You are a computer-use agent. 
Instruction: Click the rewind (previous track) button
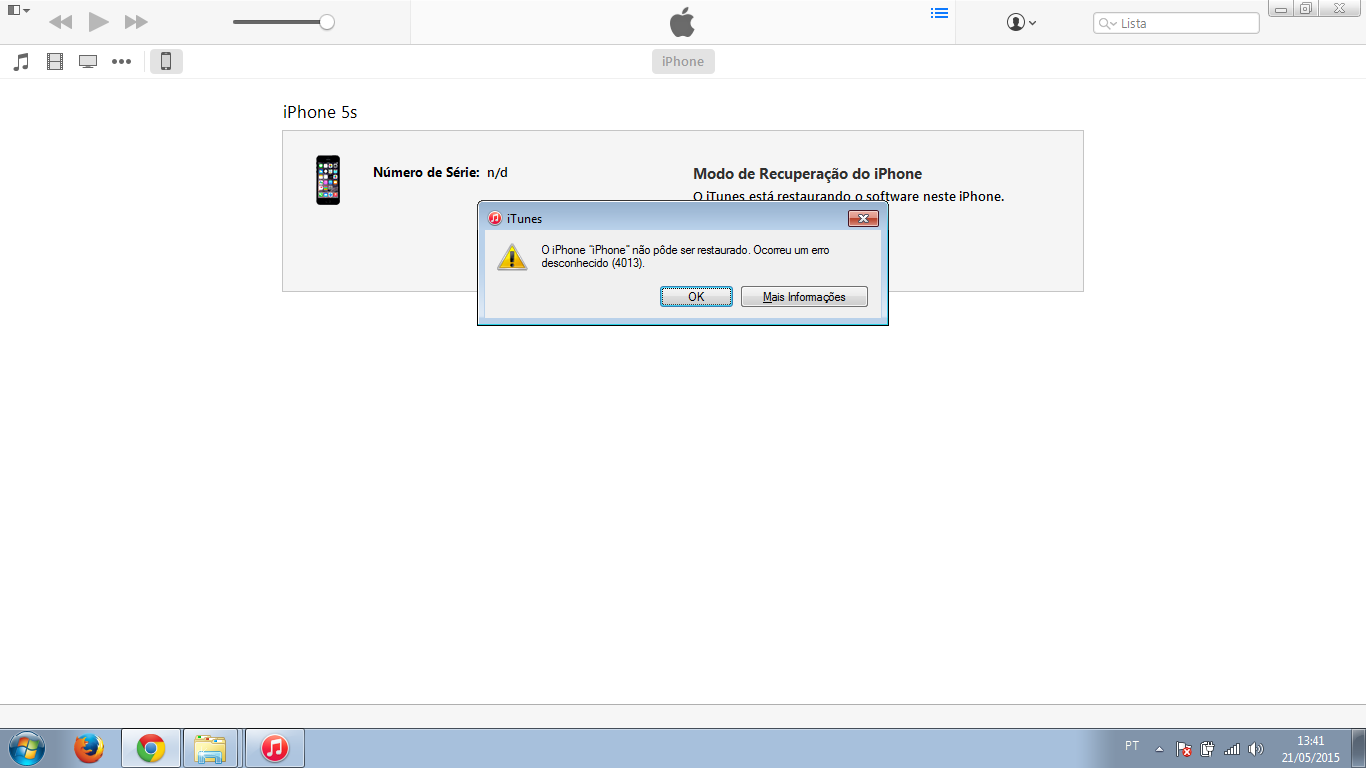click(60, 22)
